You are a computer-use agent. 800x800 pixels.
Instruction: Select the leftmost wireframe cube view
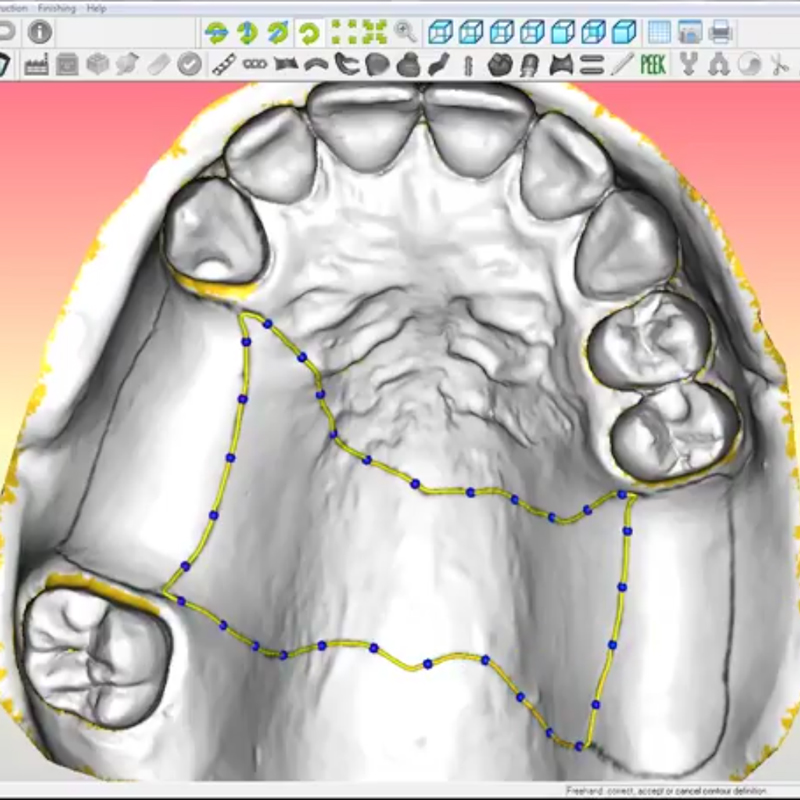439,32
